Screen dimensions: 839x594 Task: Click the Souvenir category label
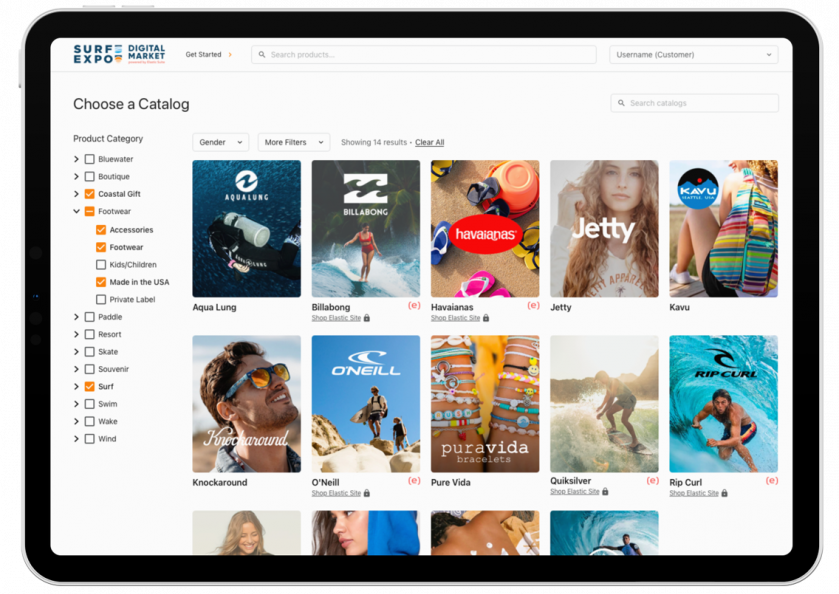coord(113,369)
